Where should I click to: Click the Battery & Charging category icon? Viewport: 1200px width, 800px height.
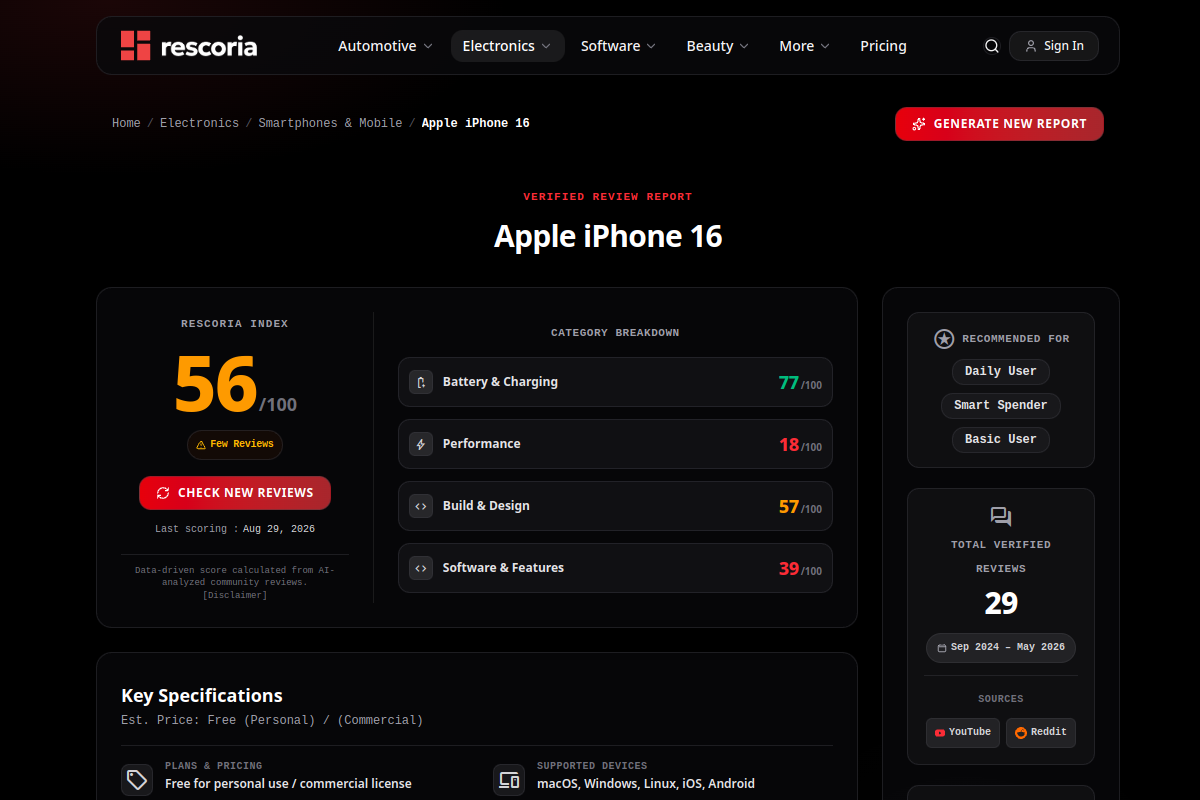point(421,382)
